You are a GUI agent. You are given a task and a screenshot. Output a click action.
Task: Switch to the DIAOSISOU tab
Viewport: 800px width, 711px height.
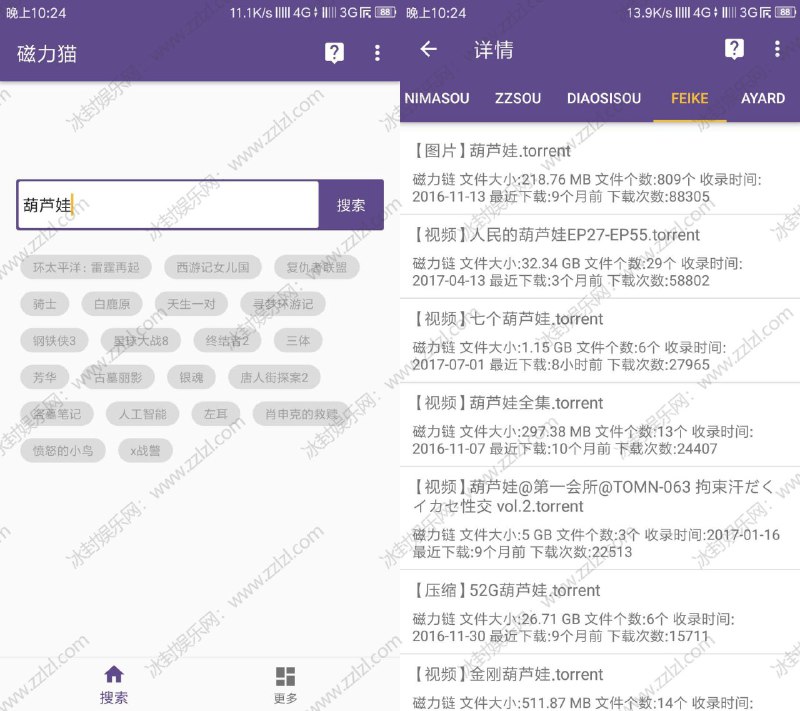(604, 98)
